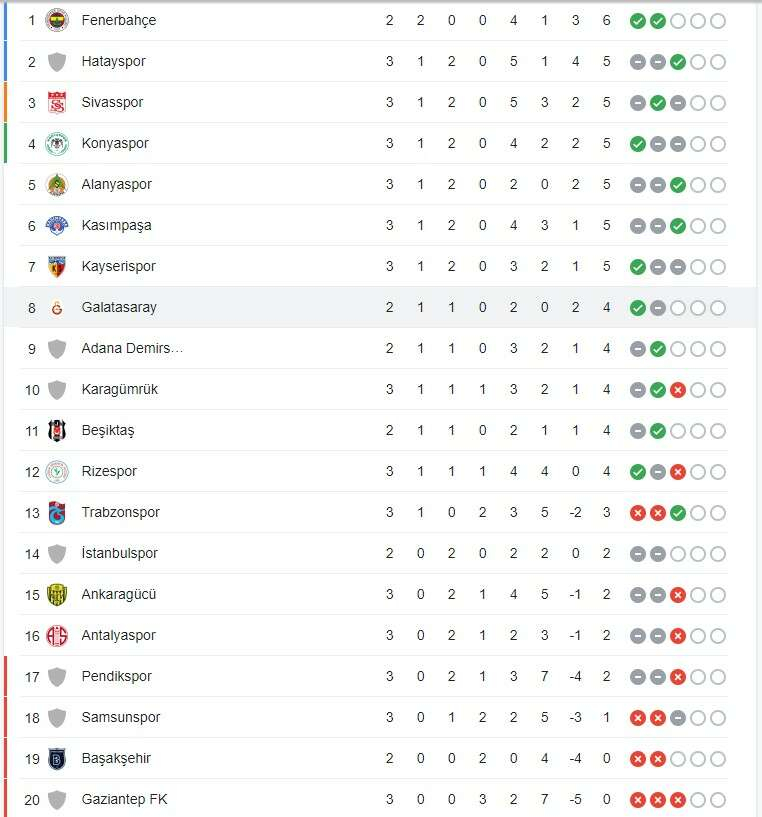Click the Ankaragücü team logo
762x817 pixels.
pos(57,595)
